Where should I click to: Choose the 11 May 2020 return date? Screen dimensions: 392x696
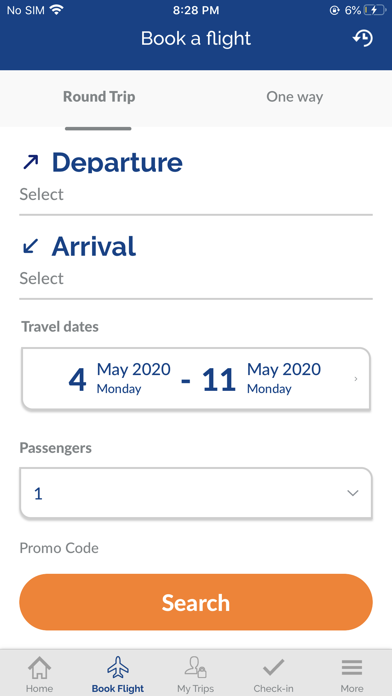pos(261,379)
